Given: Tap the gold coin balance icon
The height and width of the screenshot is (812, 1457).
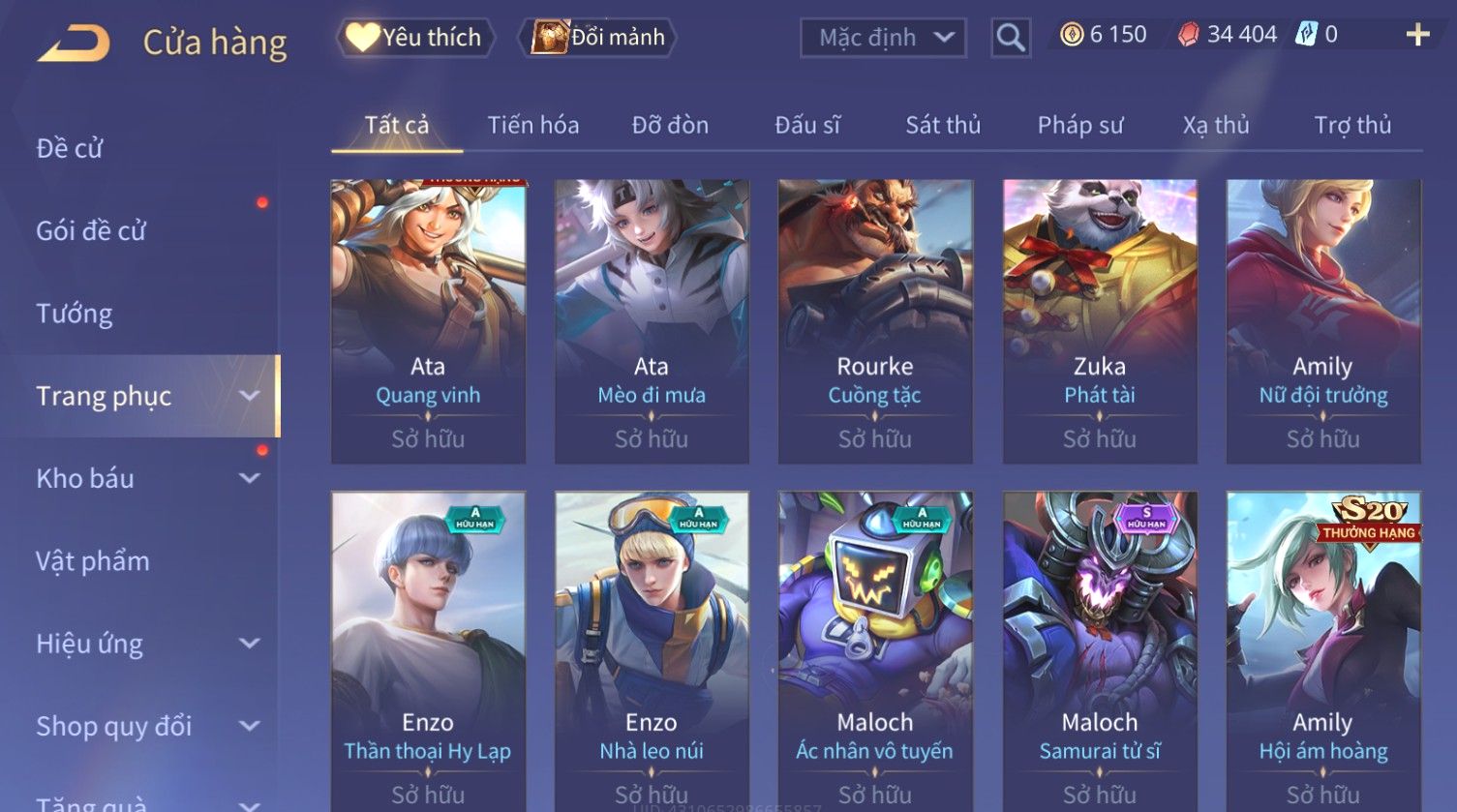Looking at the screenshot, I should pyautogui.click(x=1071, y=35).
